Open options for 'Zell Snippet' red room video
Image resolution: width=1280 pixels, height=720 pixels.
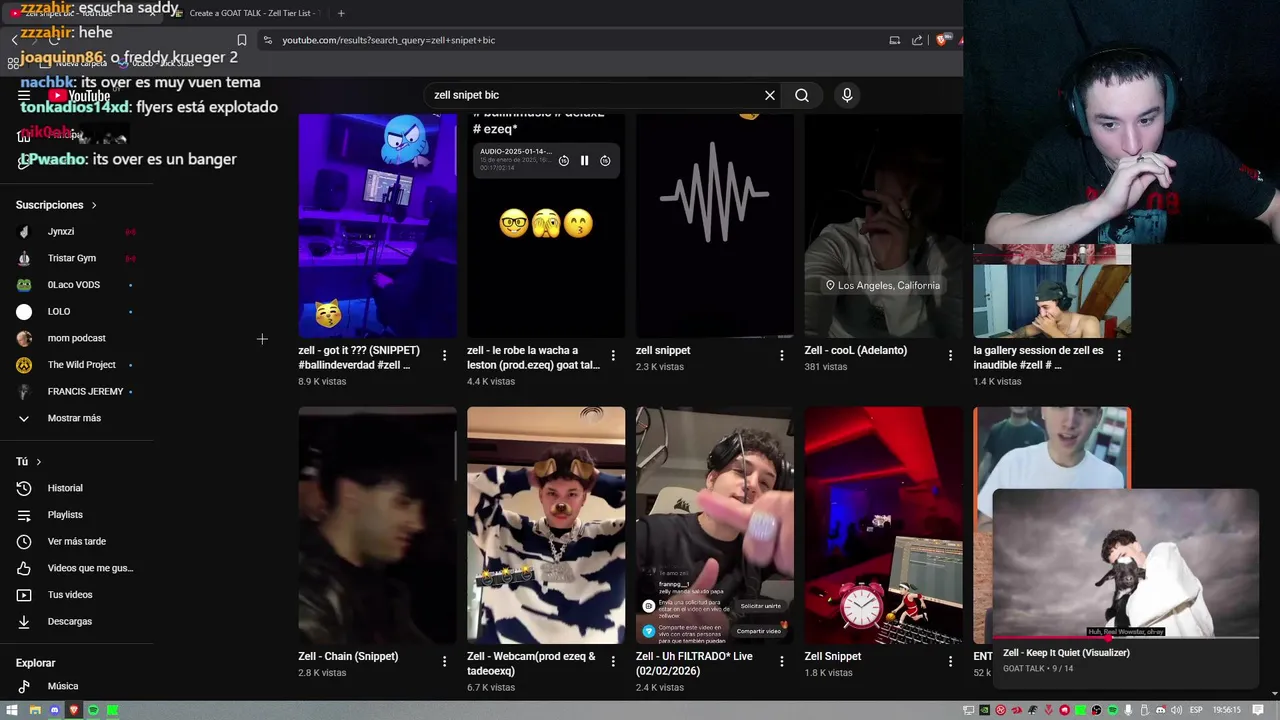(950, 661)
